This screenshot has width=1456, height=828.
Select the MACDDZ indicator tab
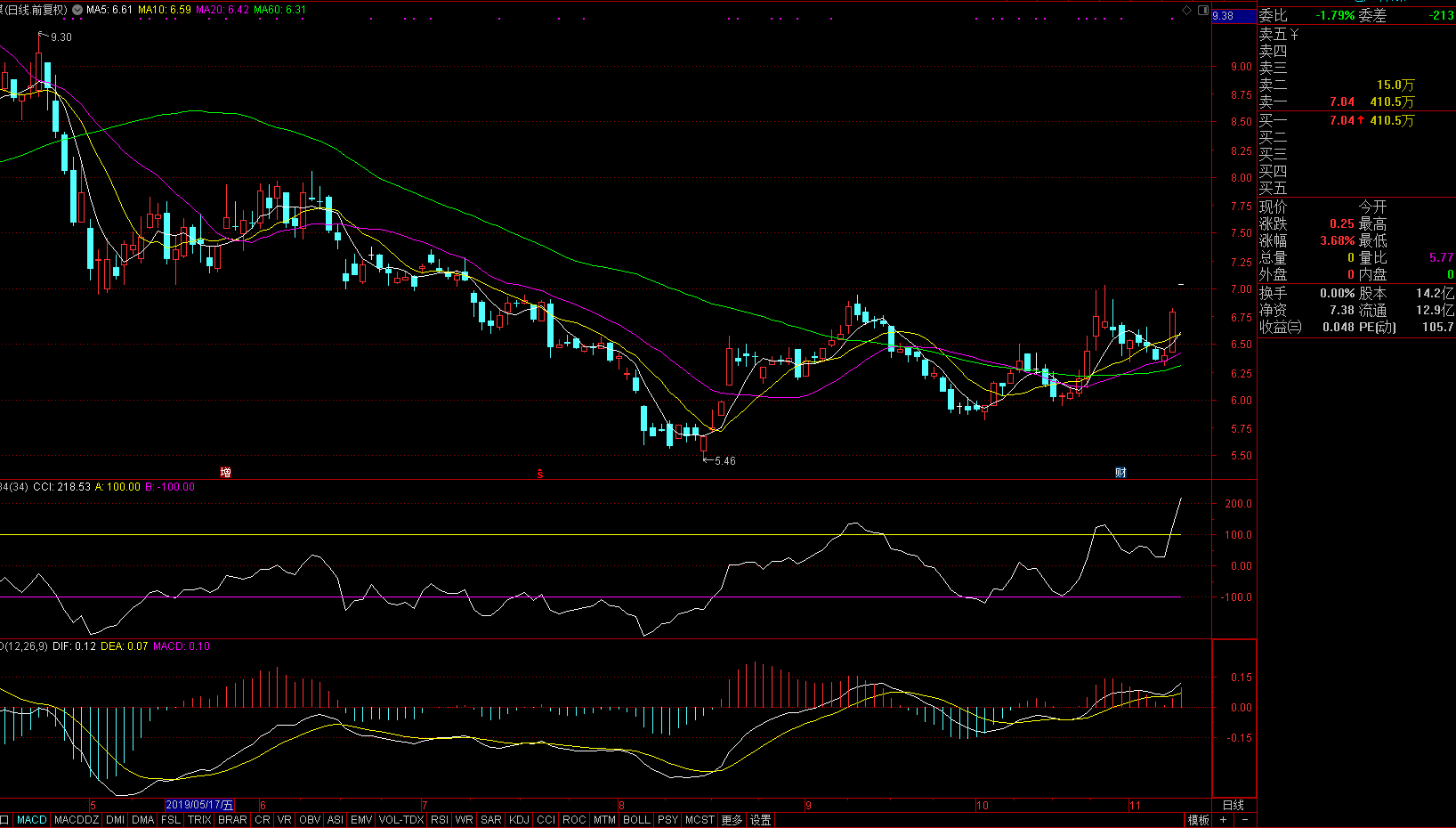click(77, 820)
